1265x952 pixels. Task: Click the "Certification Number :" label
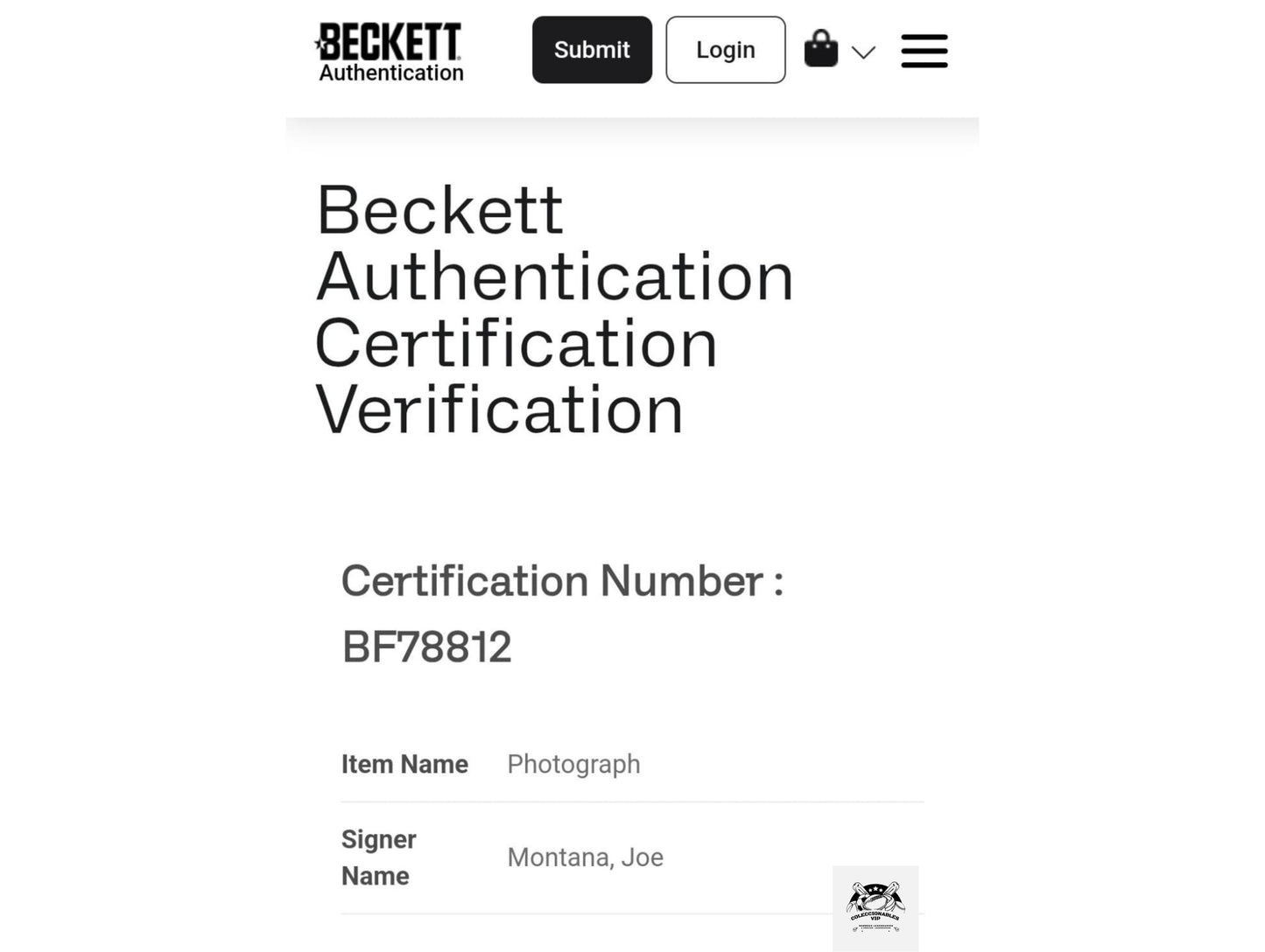[562, 581]
